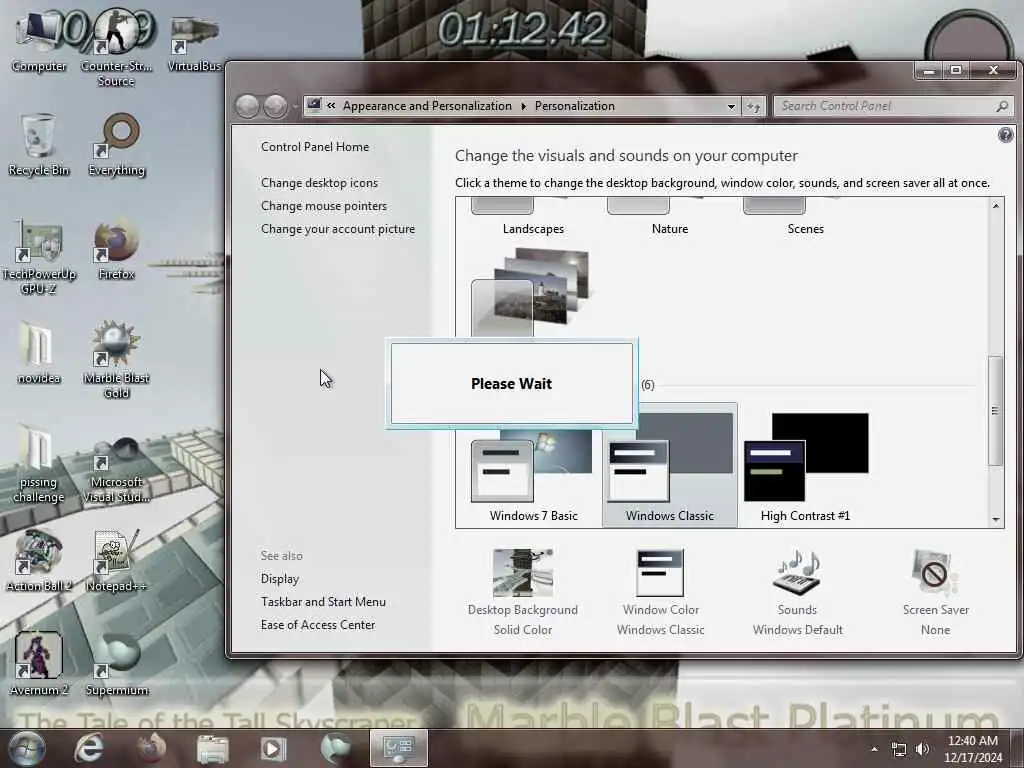The image size is (1024, 768).
Task: Go to Appearance and Personalization breadcrumb
Action: 427,106
